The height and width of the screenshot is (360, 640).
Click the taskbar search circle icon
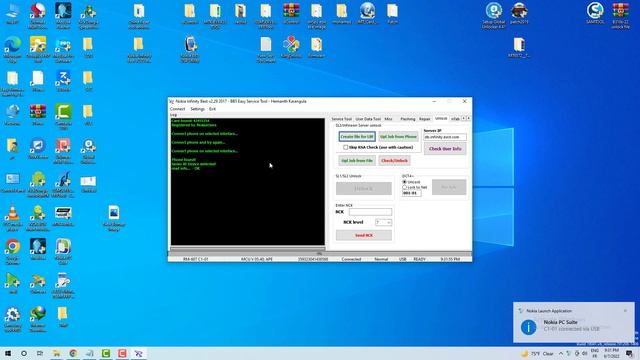point(24,353)
